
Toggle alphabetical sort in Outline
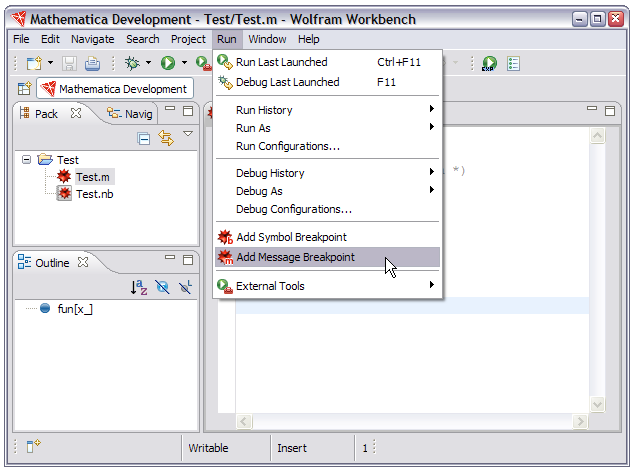pyautogui.click(x=139, y=287)
